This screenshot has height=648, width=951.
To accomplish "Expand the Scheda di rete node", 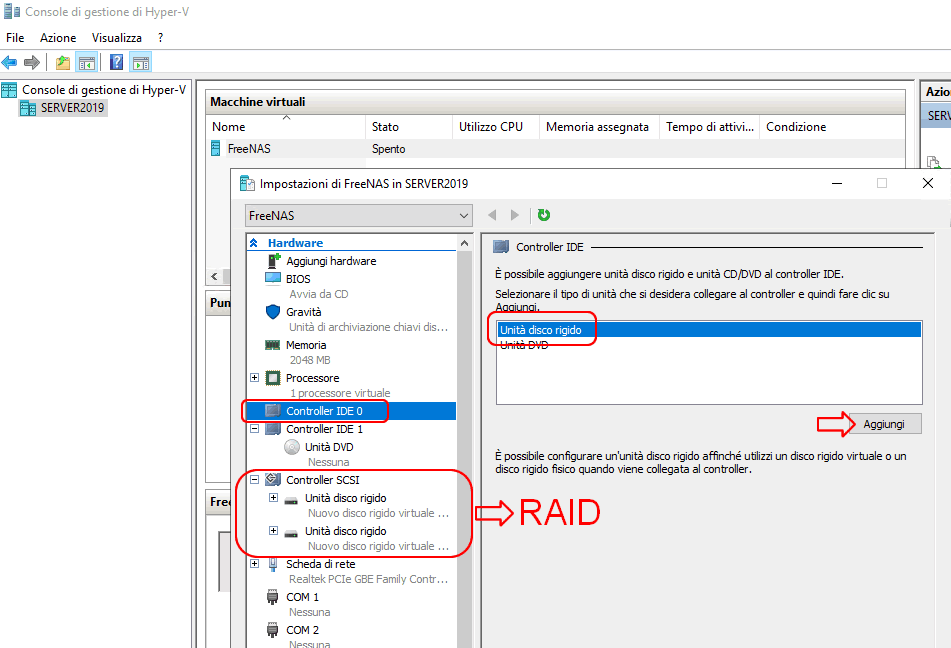I will (x=255, y=564).
